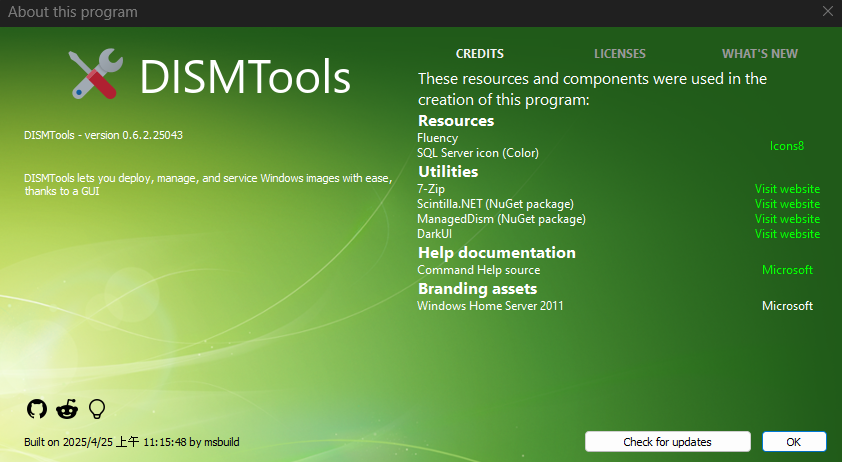Open the WHAT'S NEW tab
This screenshot has width=842, height=462.
click(759, 54)
